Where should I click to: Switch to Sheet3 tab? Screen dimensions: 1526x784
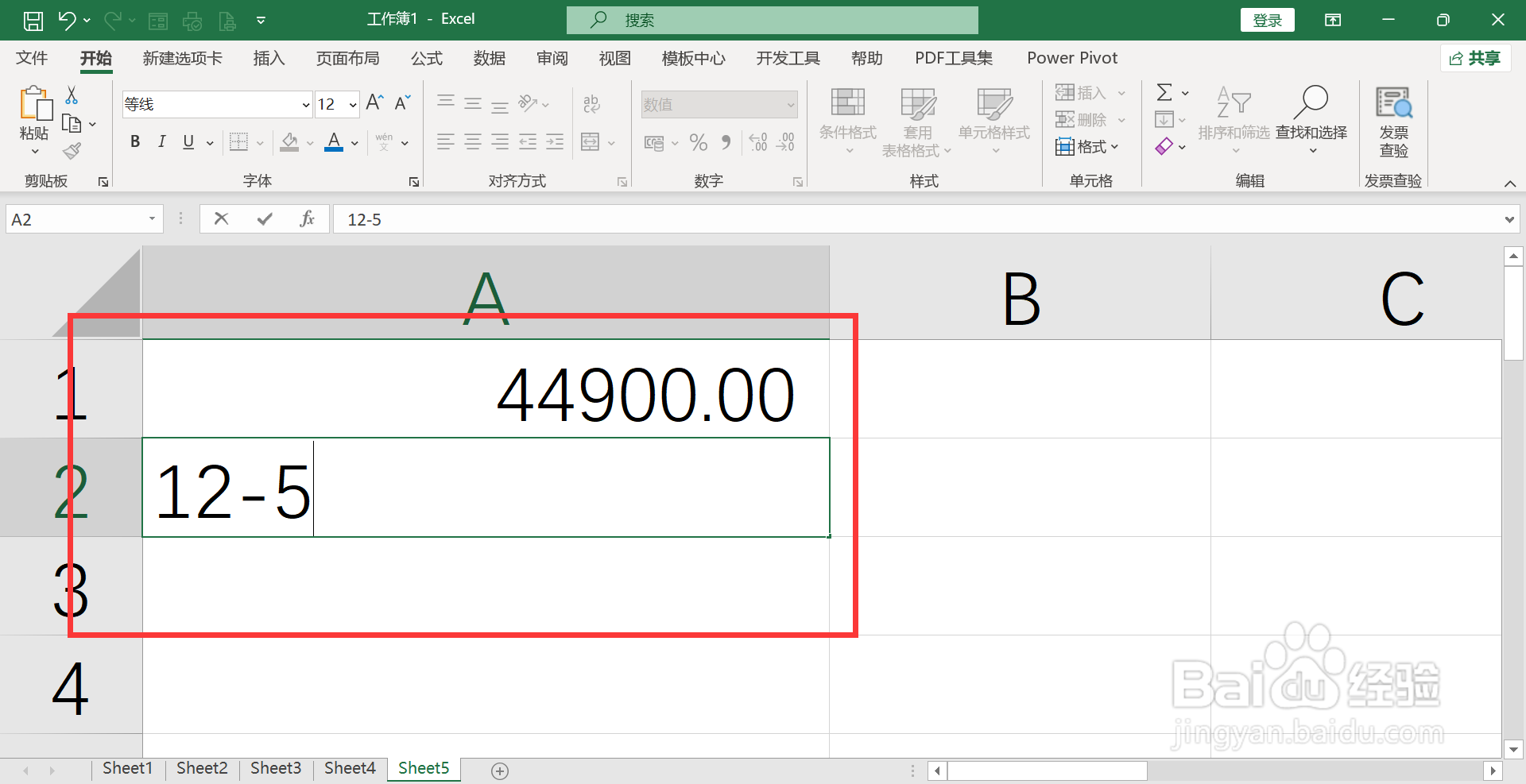point(275,768)
